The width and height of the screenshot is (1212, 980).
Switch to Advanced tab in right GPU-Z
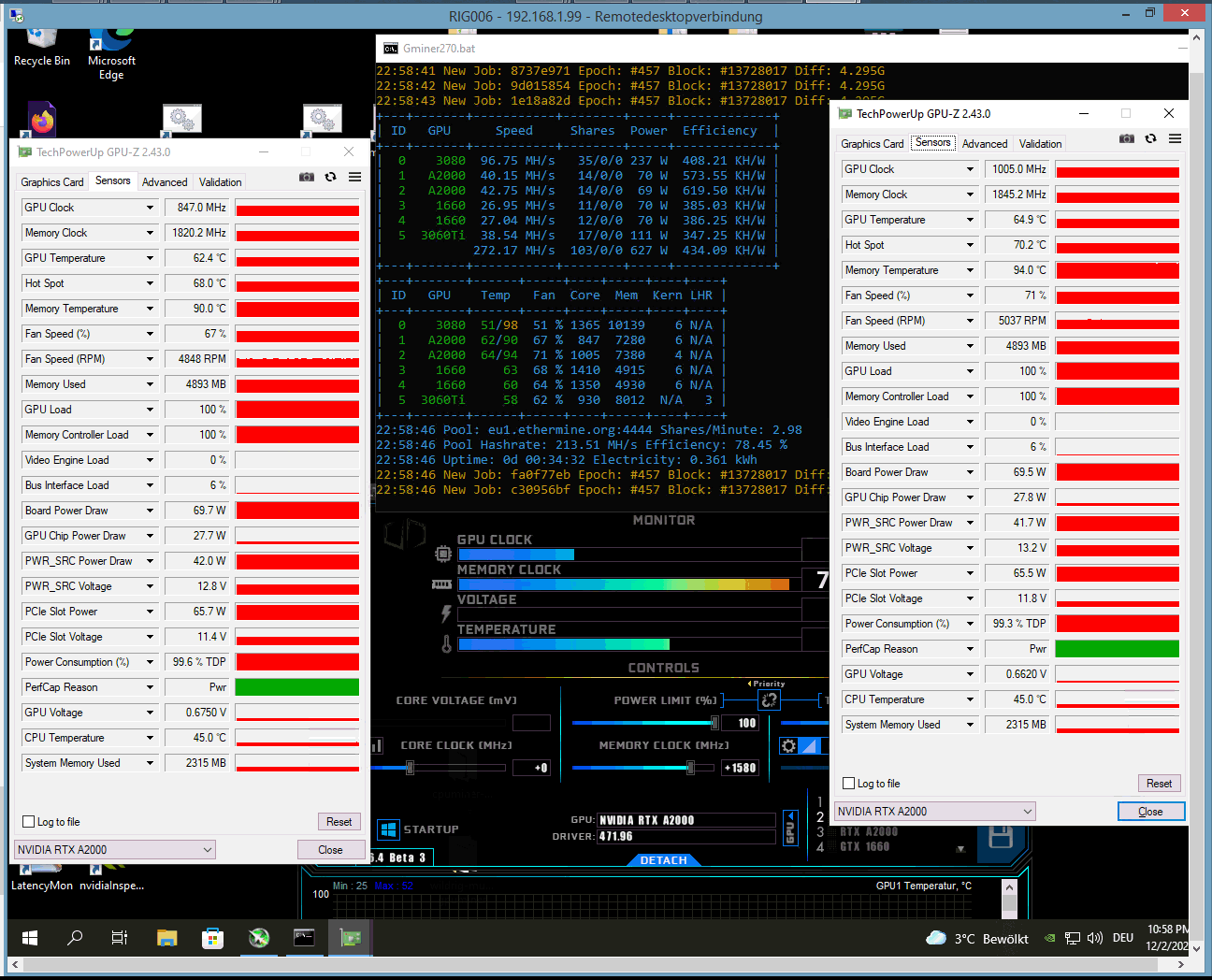(985, 144)
